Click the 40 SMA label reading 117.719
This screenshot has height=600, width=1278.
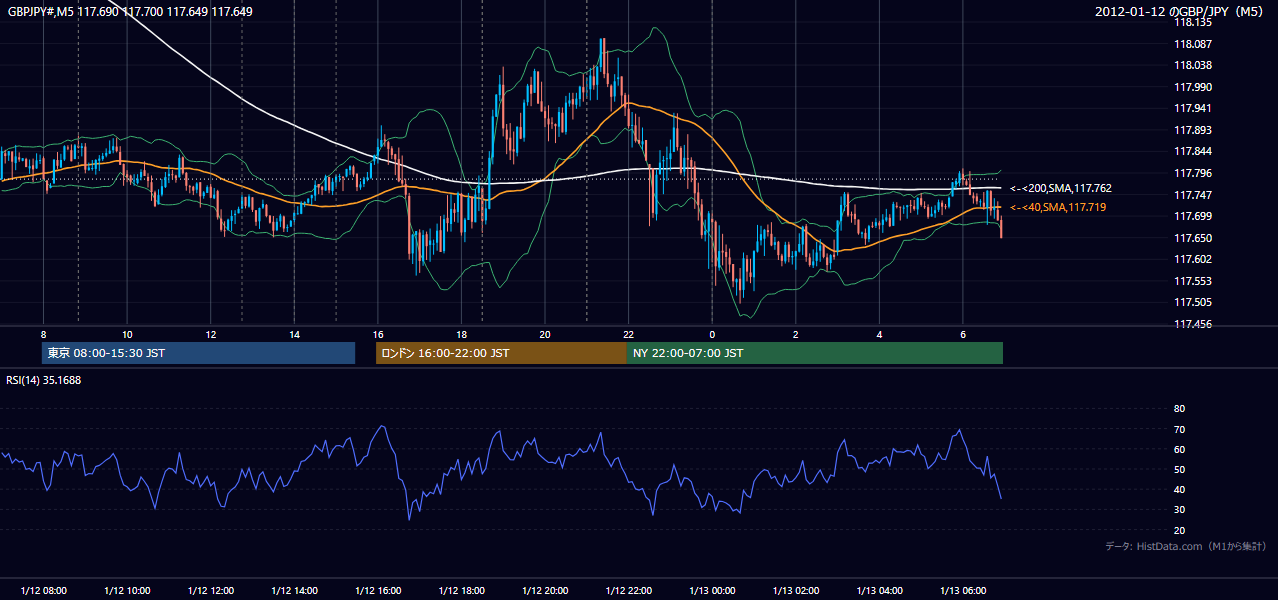click(x=1060, y=207)
